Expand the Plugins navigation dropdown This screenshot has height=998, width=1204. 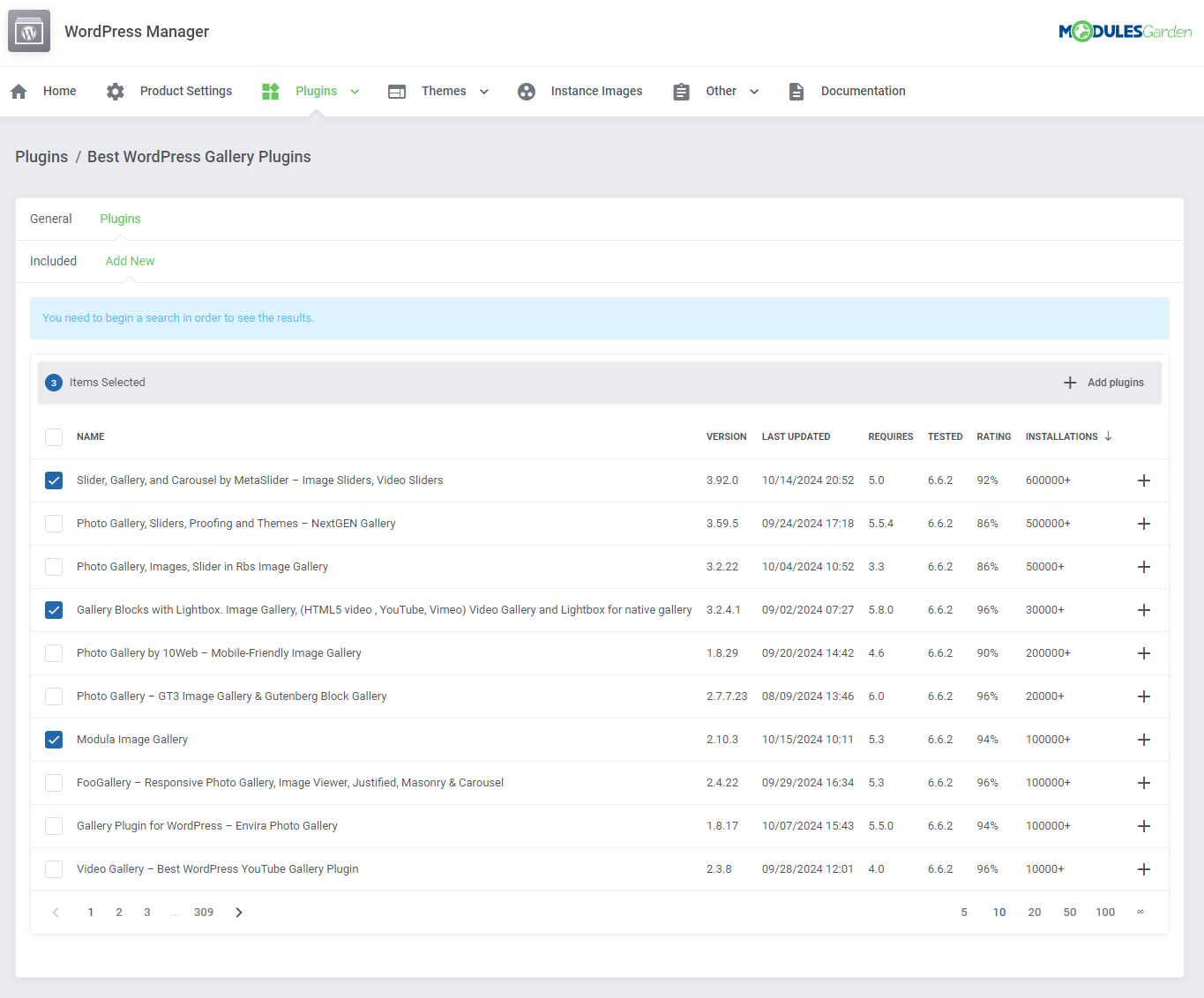355,91
